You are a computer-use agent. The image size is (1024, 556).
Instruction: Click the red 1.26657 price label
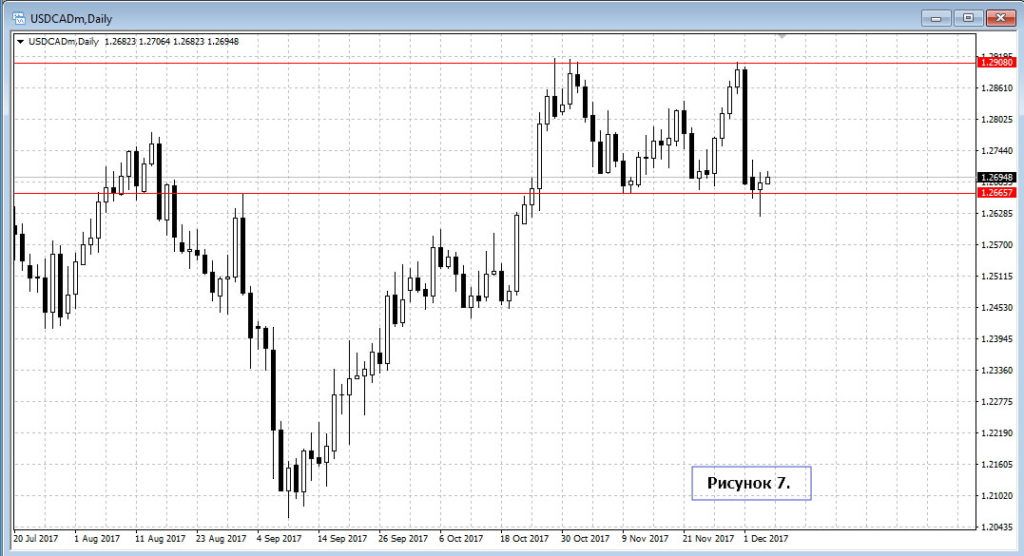(x=997, y=193)
